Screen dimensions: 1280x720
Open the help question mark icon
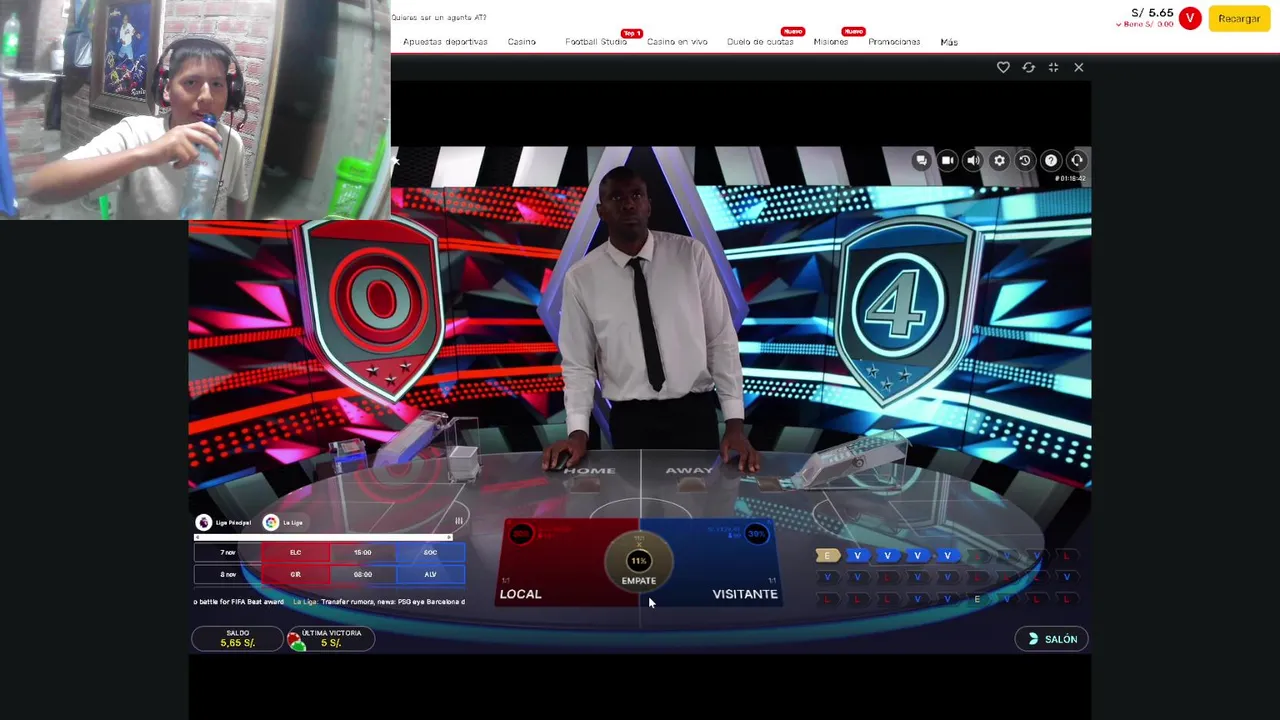point(1051,160)
